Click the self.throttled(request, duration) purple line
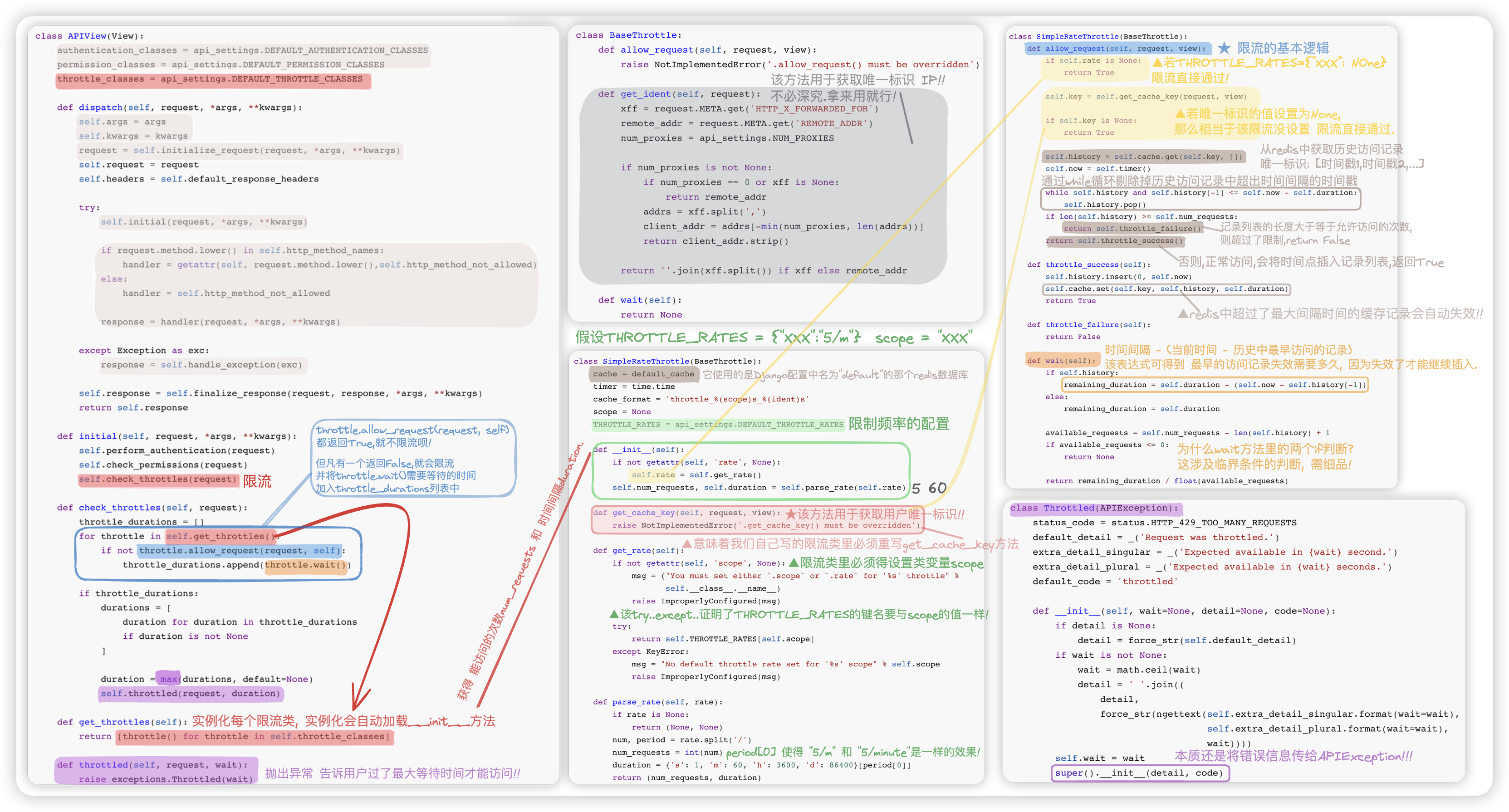The image size is (1509, 812). point(191,694)
